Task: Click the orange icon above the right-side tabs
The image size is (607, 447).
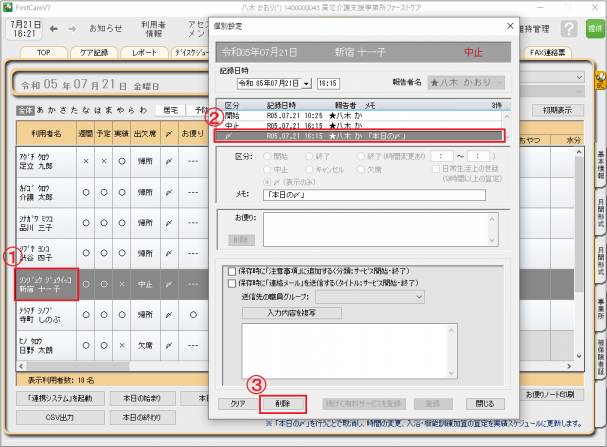Action: 599,76
